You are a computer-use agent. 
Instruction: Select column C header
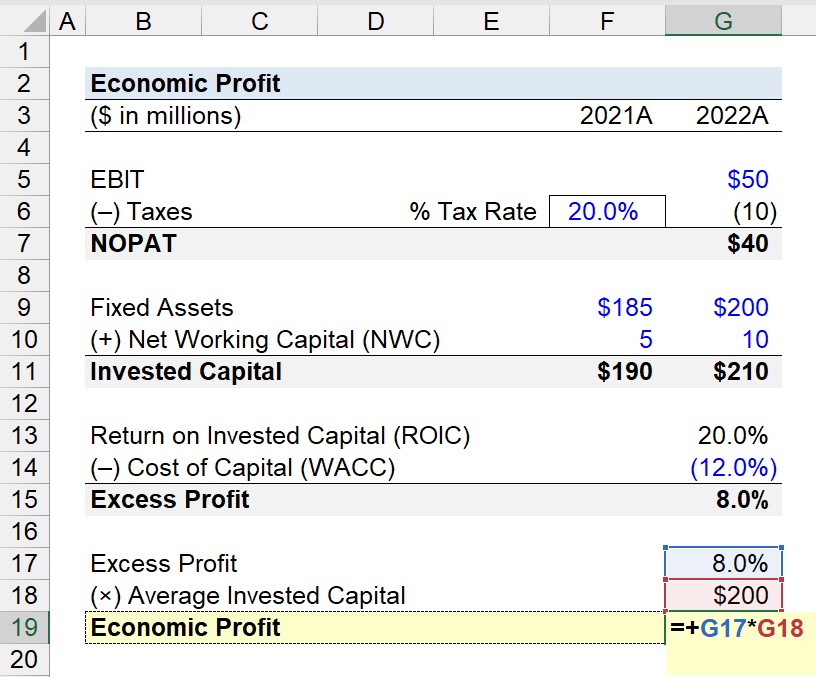point(259,21)
